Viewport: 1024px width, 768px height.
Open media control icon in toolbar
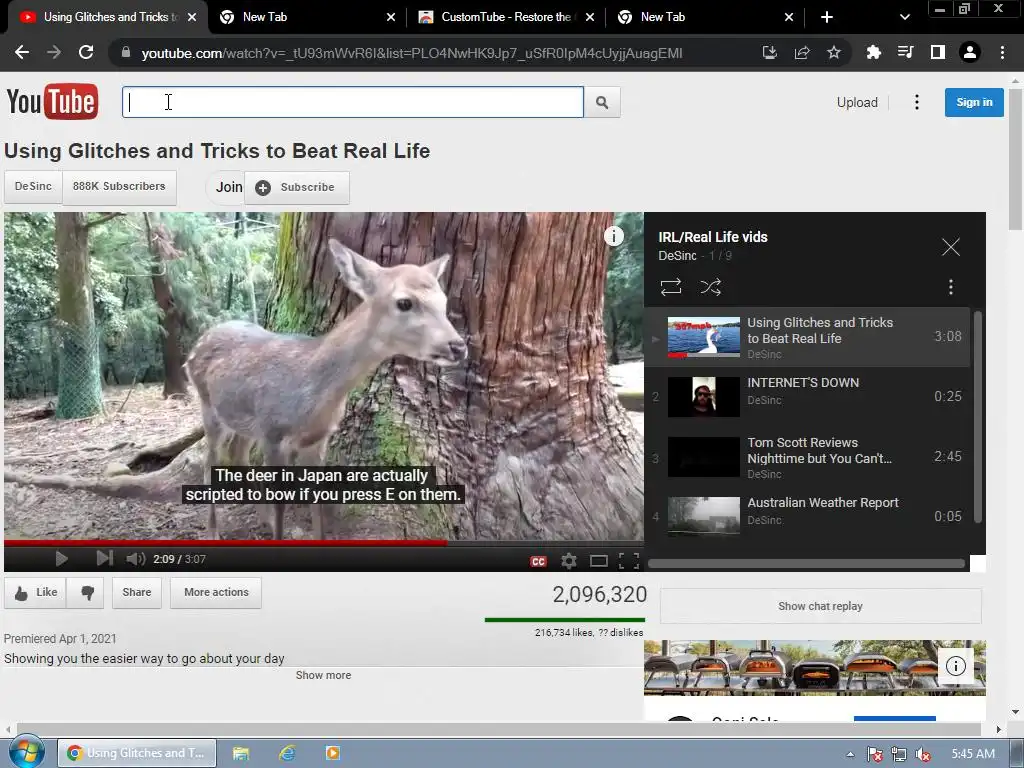(x=905, y=52)
